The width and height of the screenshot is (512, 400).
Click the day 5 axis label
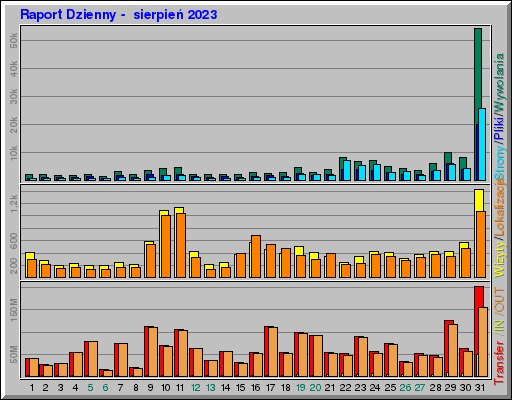coord(90,388)
